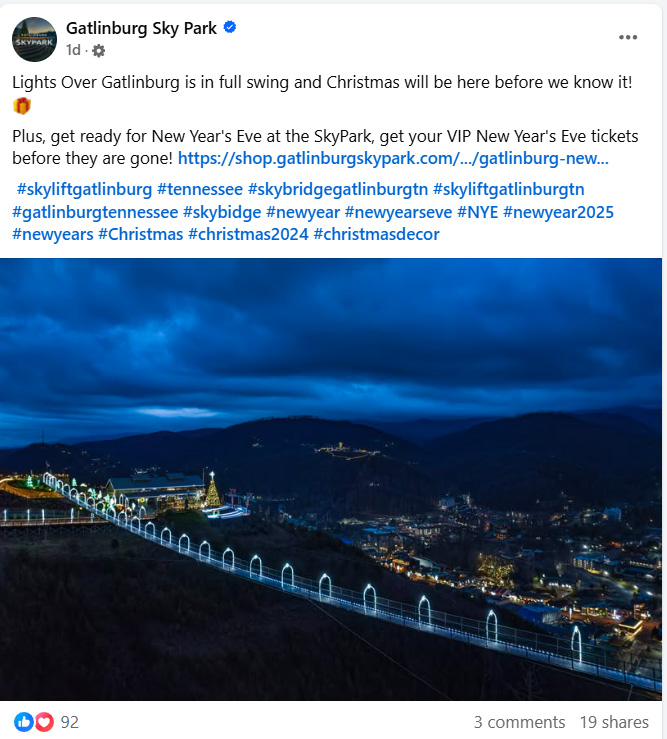Select the #newyearseve hashtag

coord(398,212)
